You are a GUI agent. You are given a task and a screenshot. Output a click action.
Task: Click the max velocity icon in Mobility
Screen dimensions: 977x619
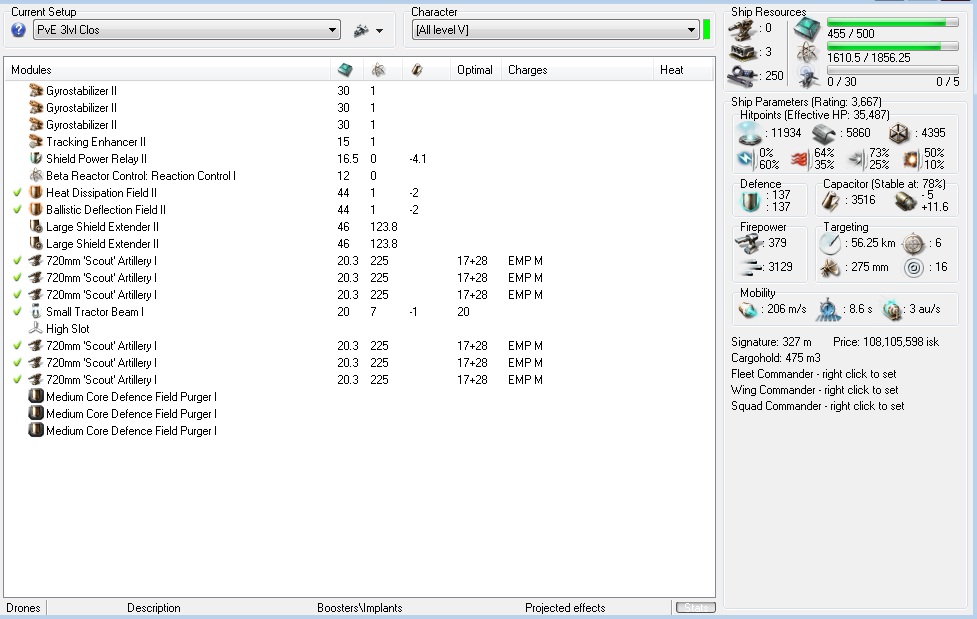coord(749,310)
